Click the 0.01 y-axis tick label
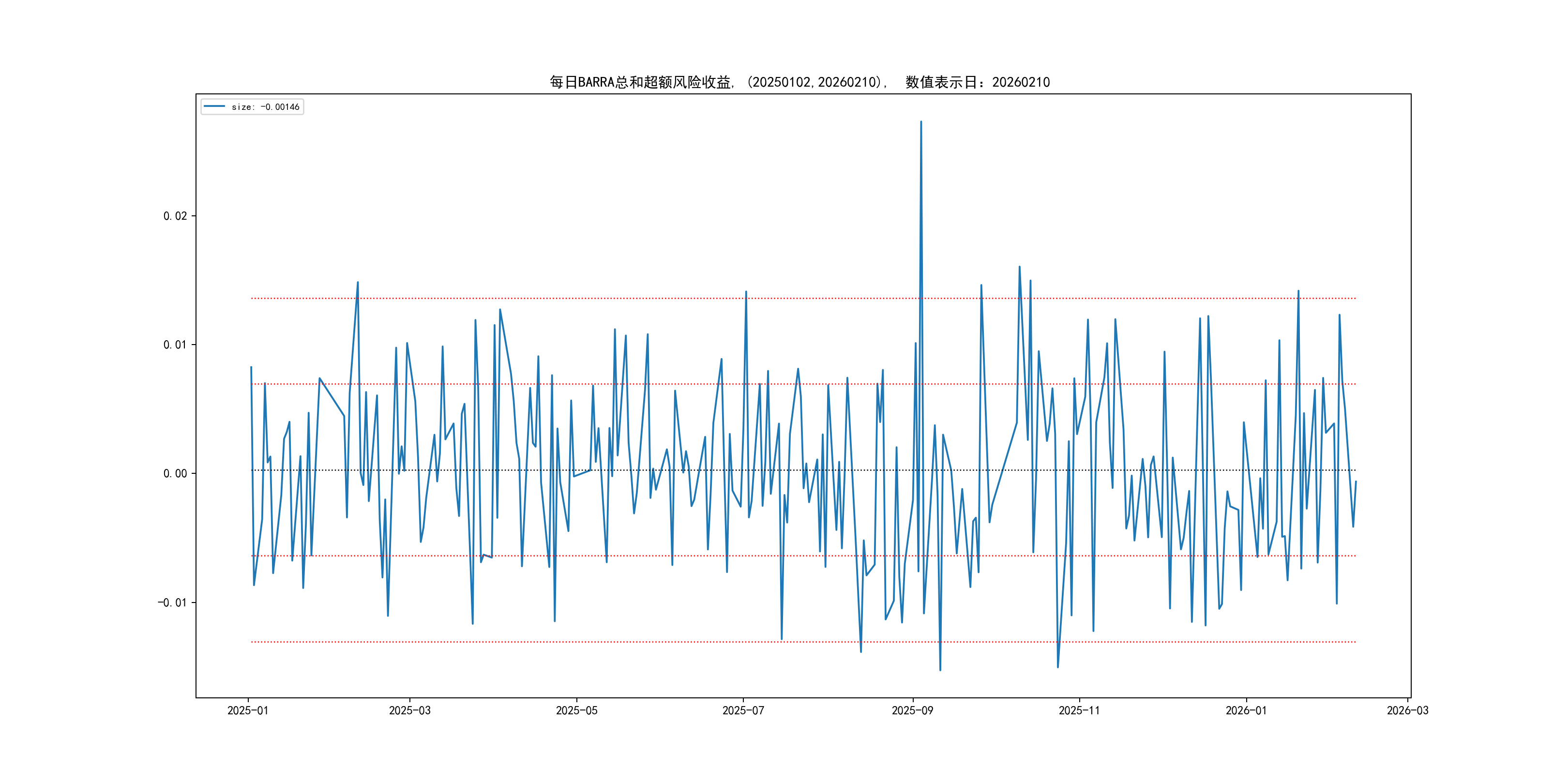The image size is (1568, 784). pos(175,345)
